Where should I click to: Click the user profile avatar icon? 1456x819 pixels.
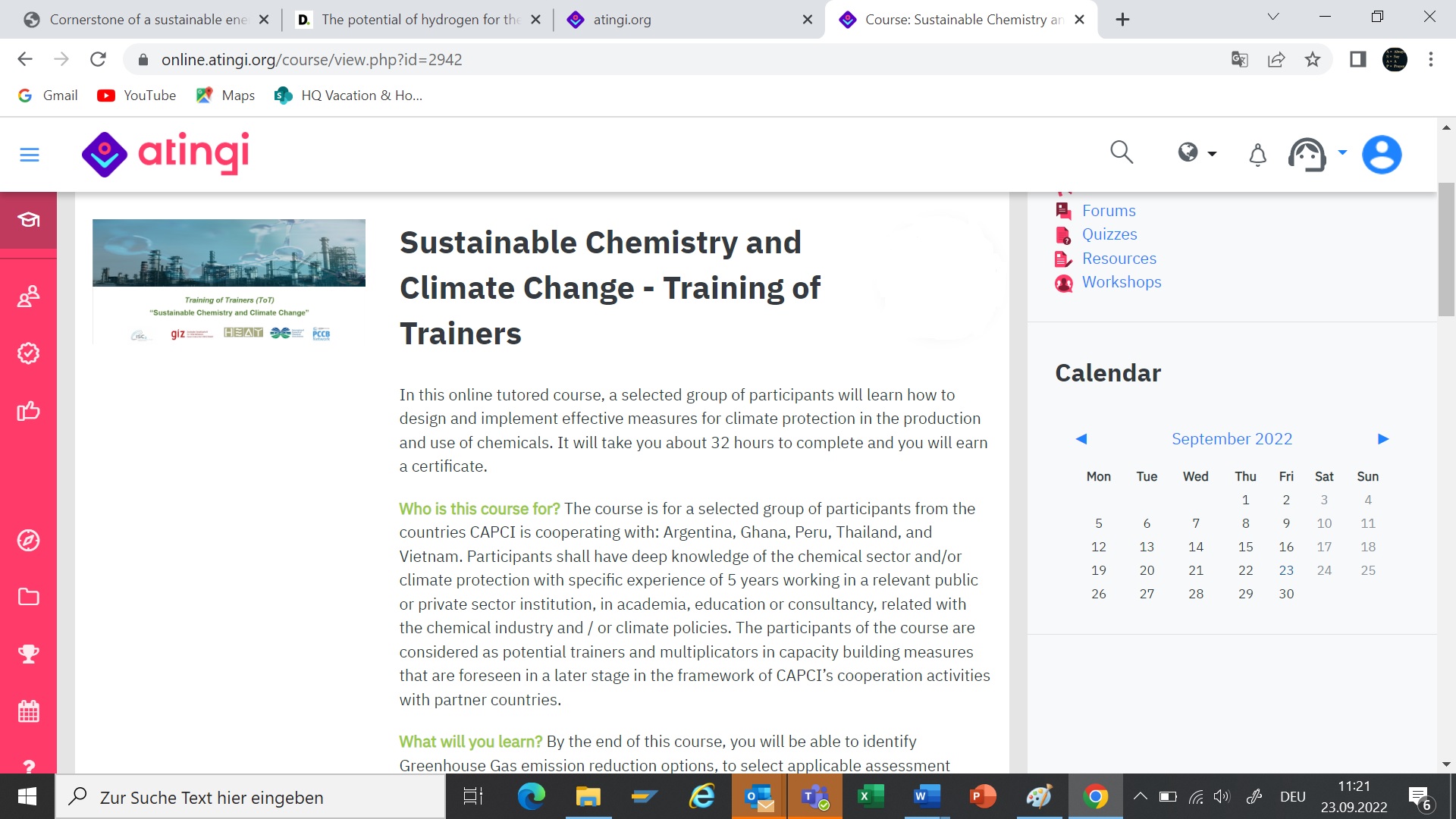point(1382,154)
